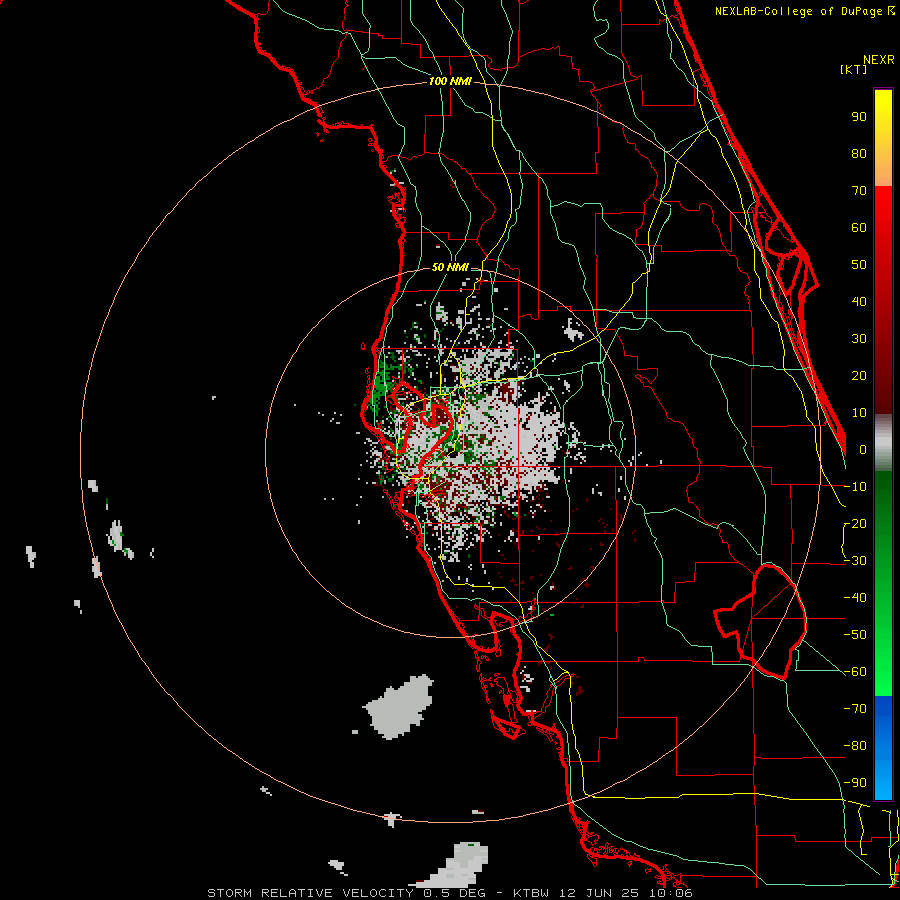Click the 100 NMI range ring label
This screenshot has width=900, height=900.
[x=450, y=82]
